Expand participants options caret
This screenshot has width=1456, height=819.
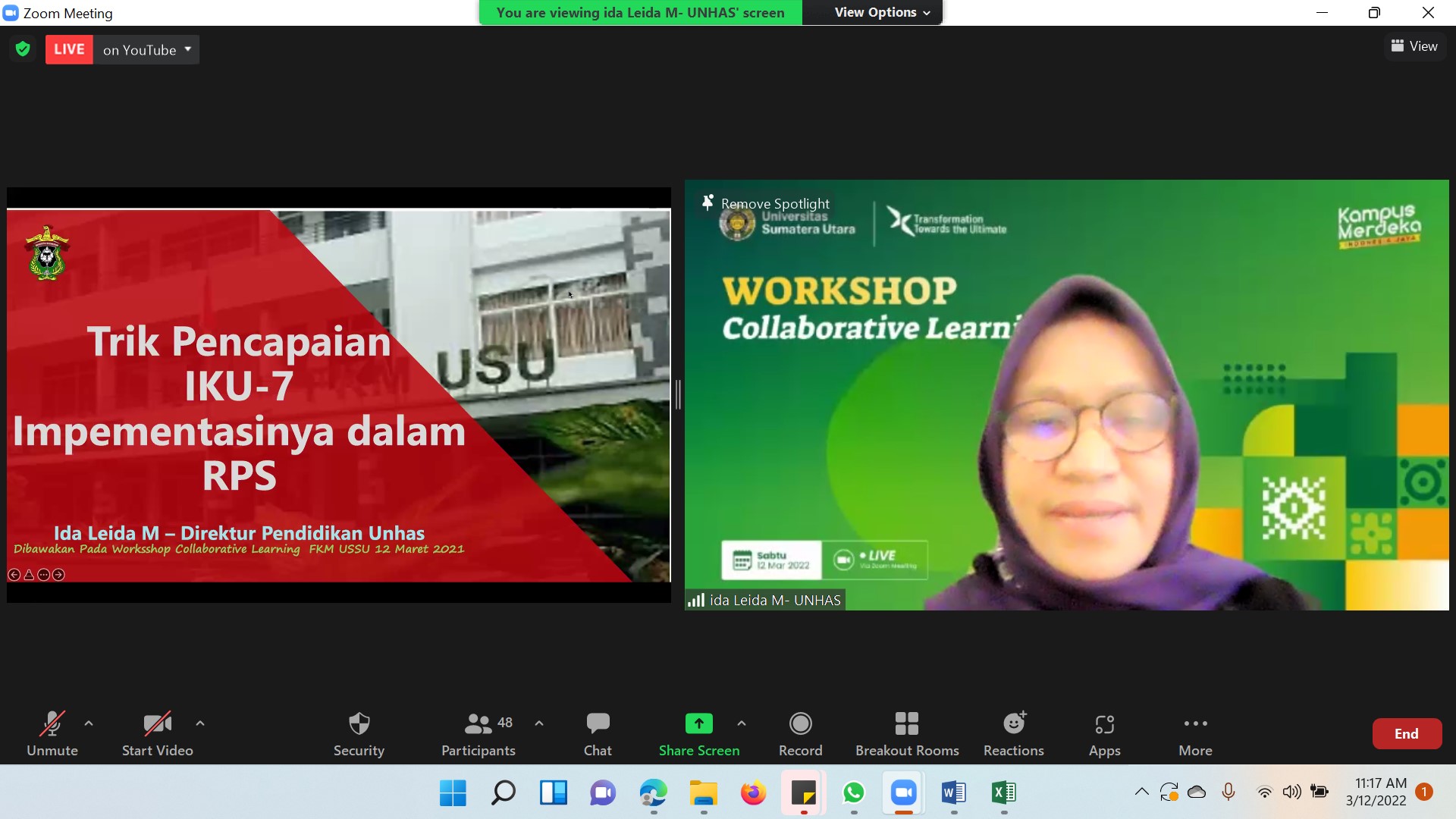tap(539, 723)
